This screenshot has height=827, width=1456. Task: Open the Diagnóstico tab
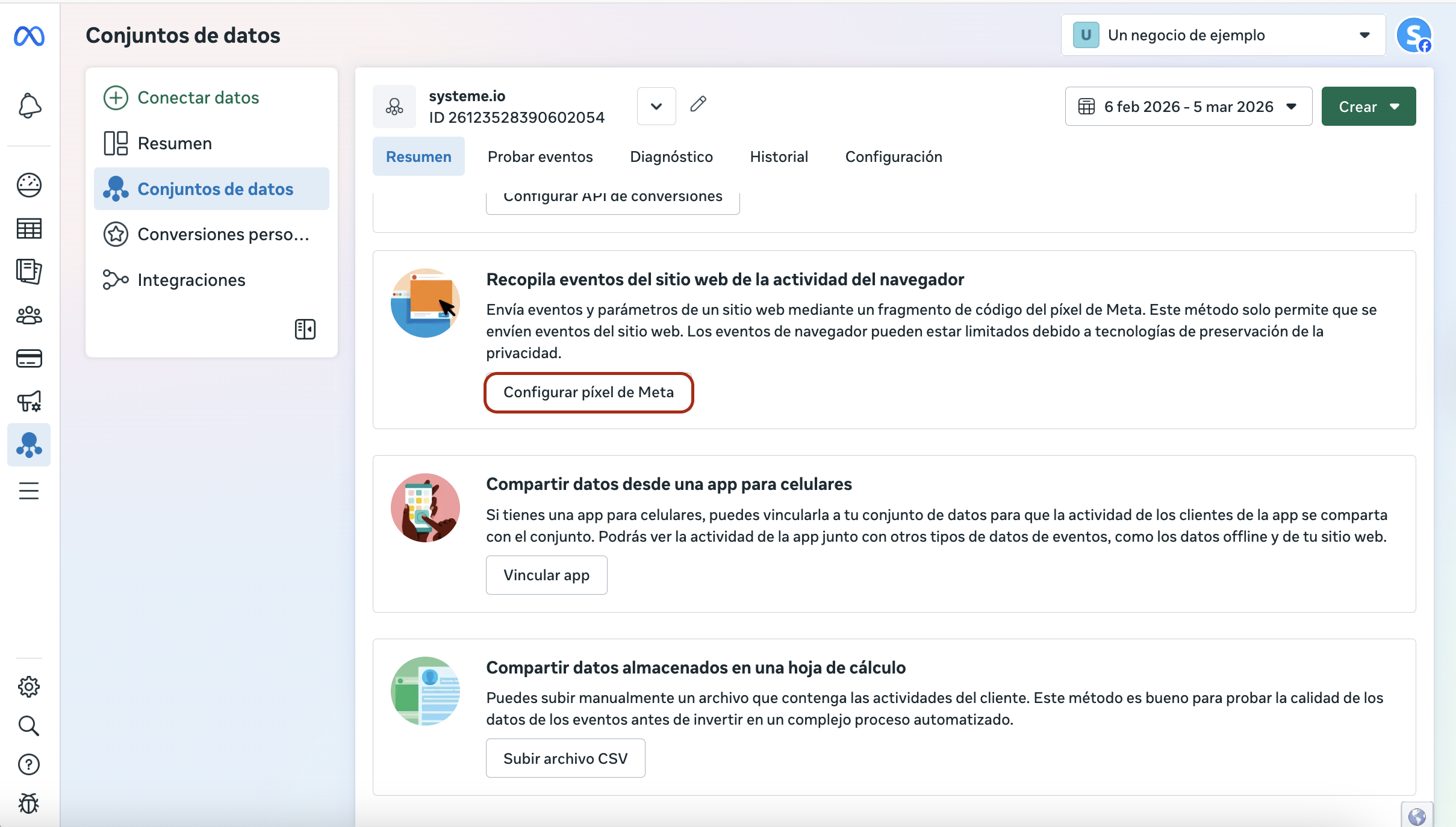click(671, 156)
